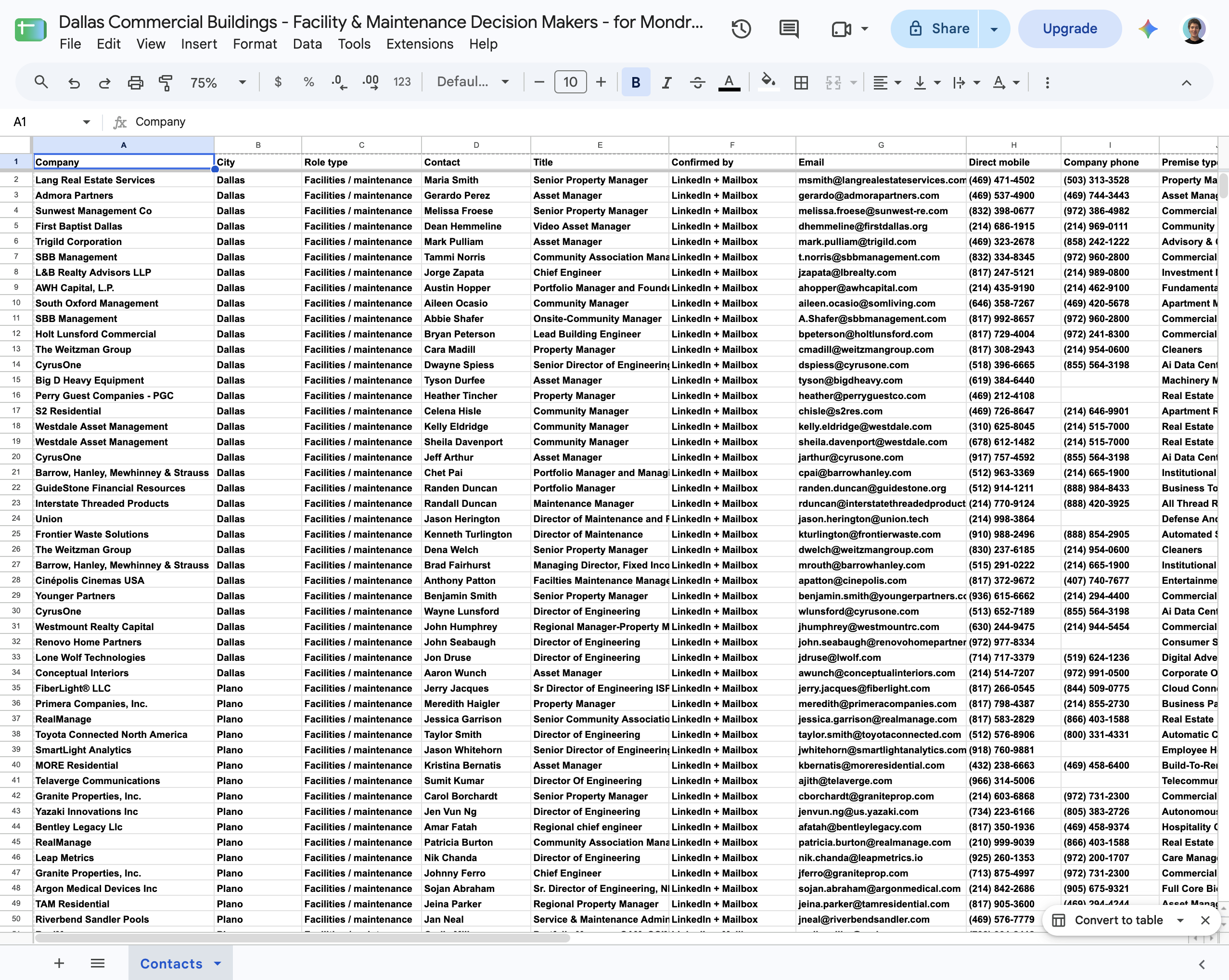Format as percent

pyautogui.click(x=308, y=82)
